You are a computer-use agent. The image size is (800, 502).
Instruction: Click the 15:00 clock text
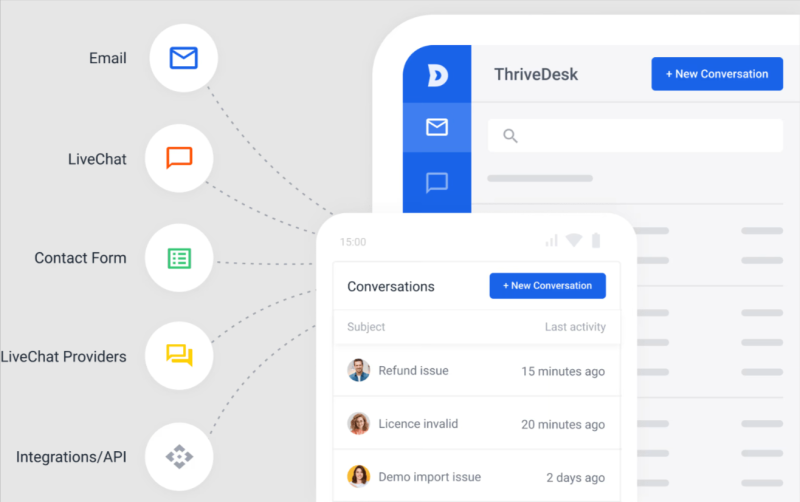353,242
